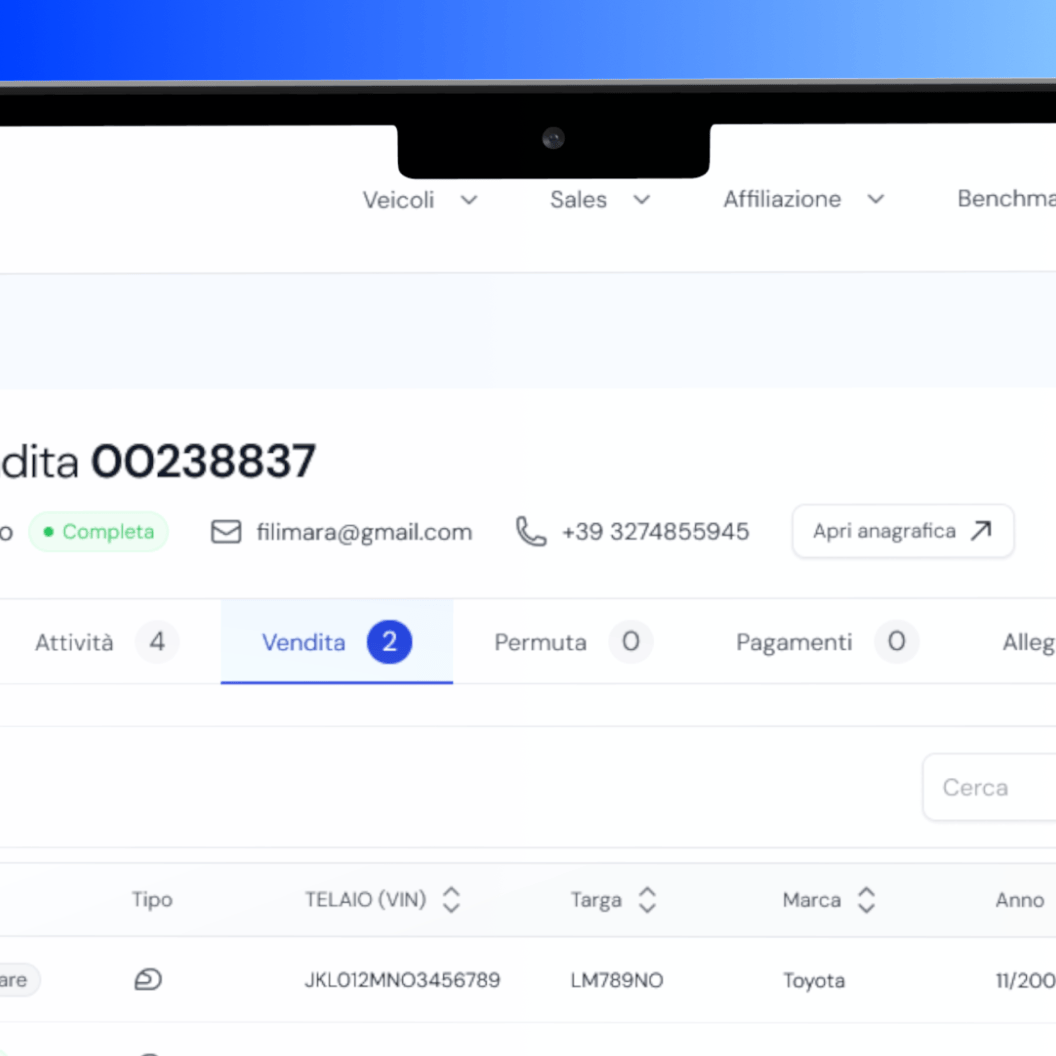Click the sale number 00238837 heading
The width and height of the screenshot is (1056, 1056).
[x=203, y=461]
